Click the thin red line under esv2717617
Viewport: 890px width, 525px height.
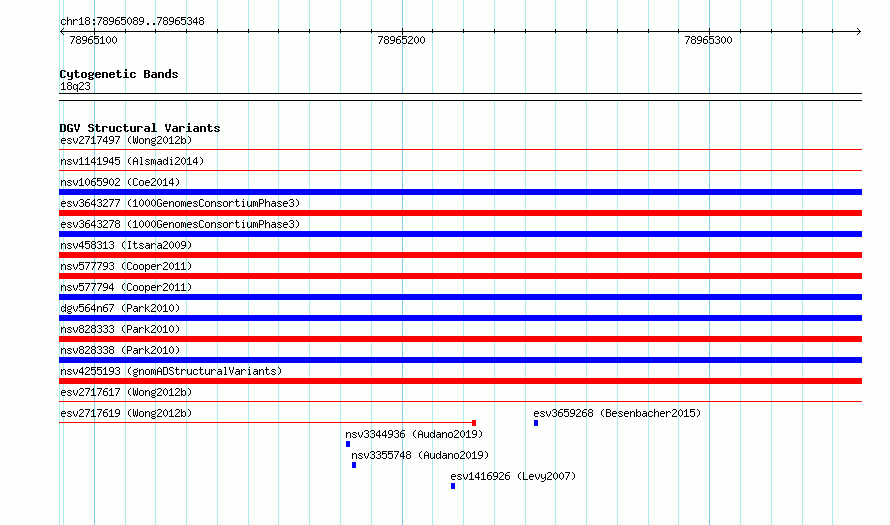[460, 402]
